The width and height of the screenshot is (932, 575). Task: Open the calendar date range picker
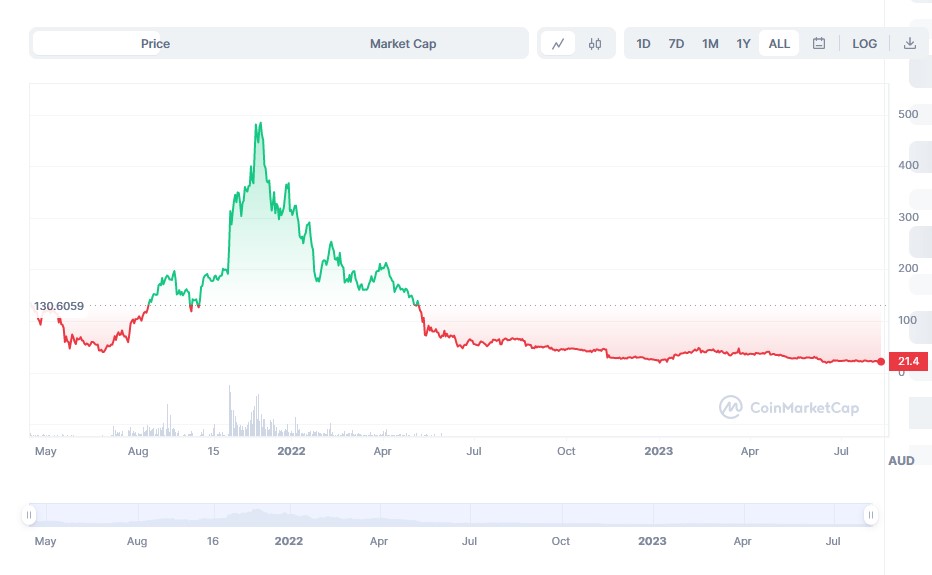coord(819,44)
